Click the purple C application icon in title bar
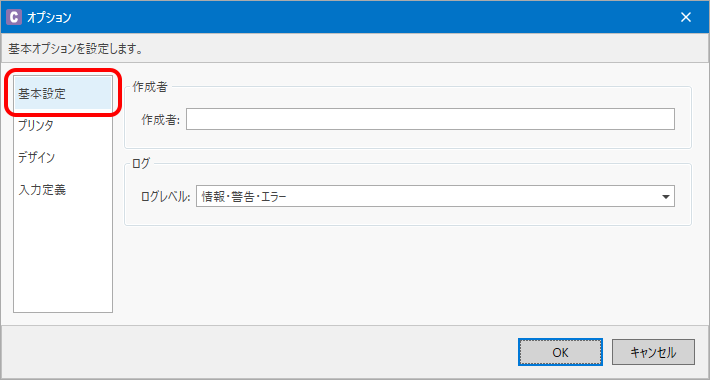Viewport: 710px width, 380px height. click(x=14, y=17)
